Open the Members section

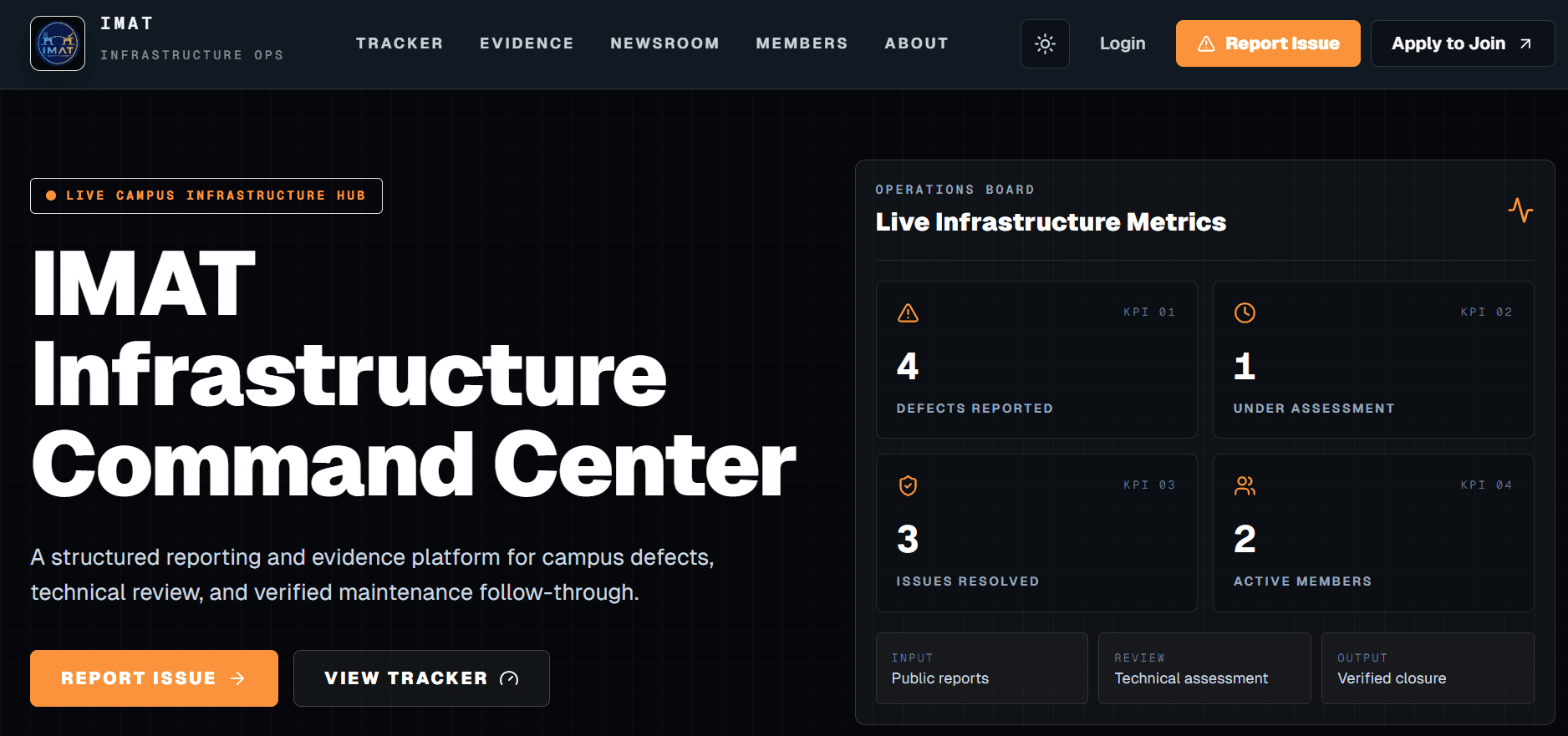(802, 43)
